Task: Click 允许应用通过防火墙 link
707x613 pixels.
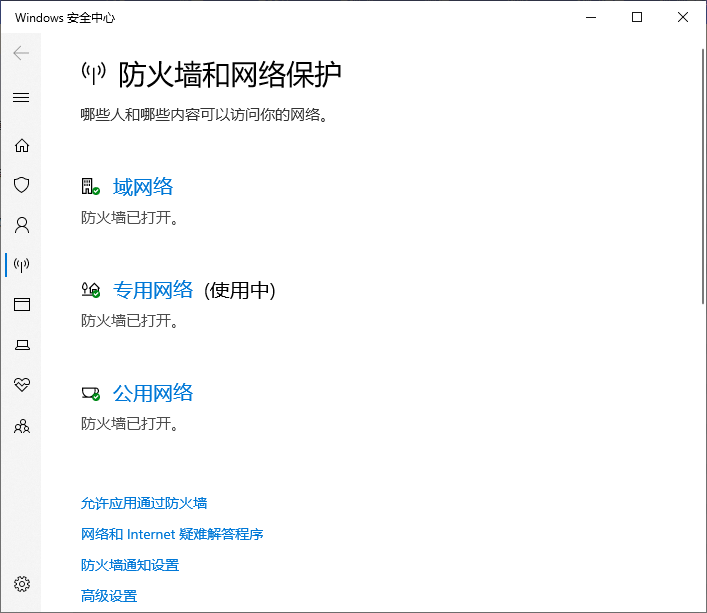Action: pyautogui.click(x=144, y=503)
